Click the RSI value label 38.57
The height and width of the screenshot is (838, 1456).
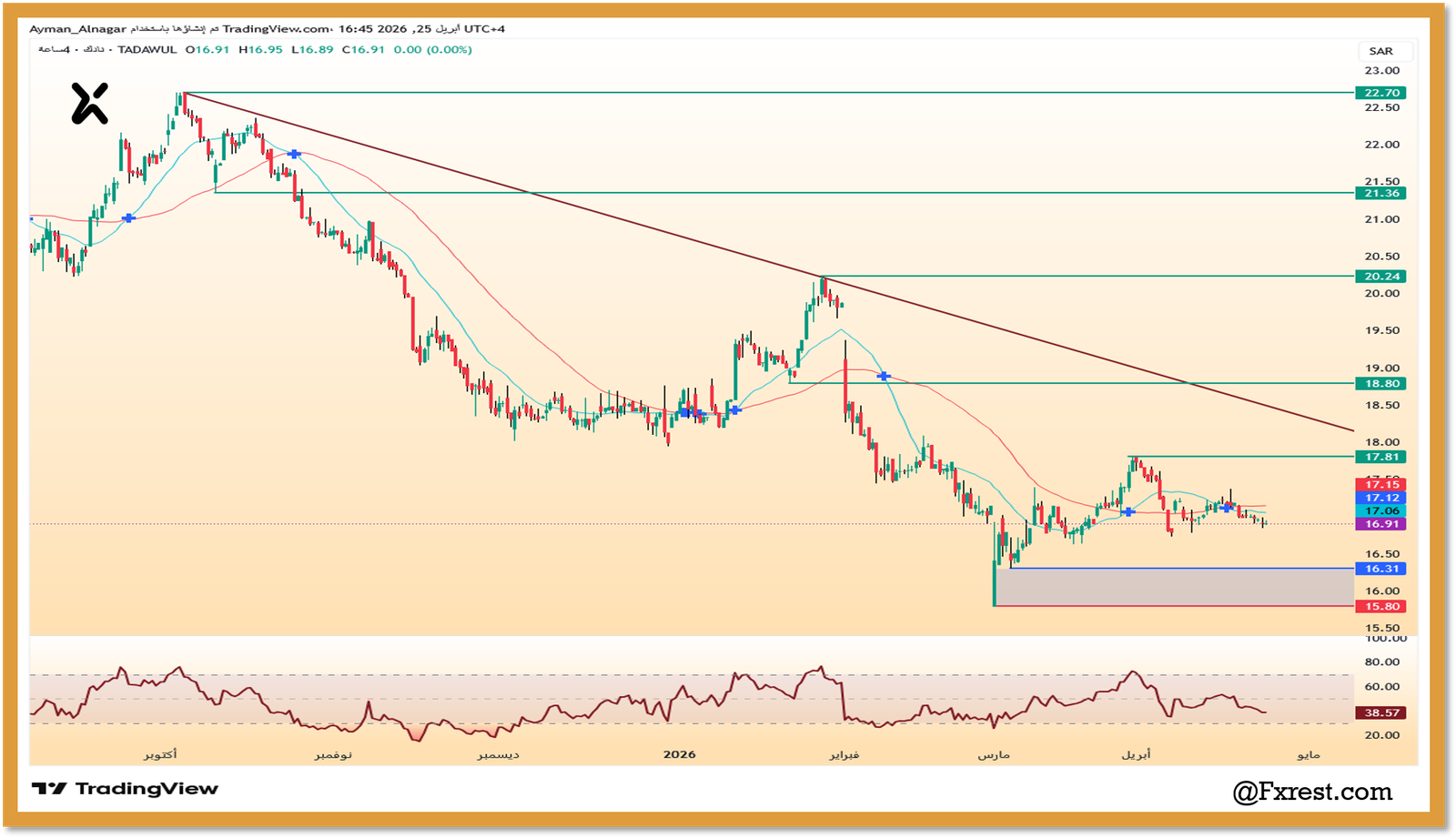point(1380,713)
